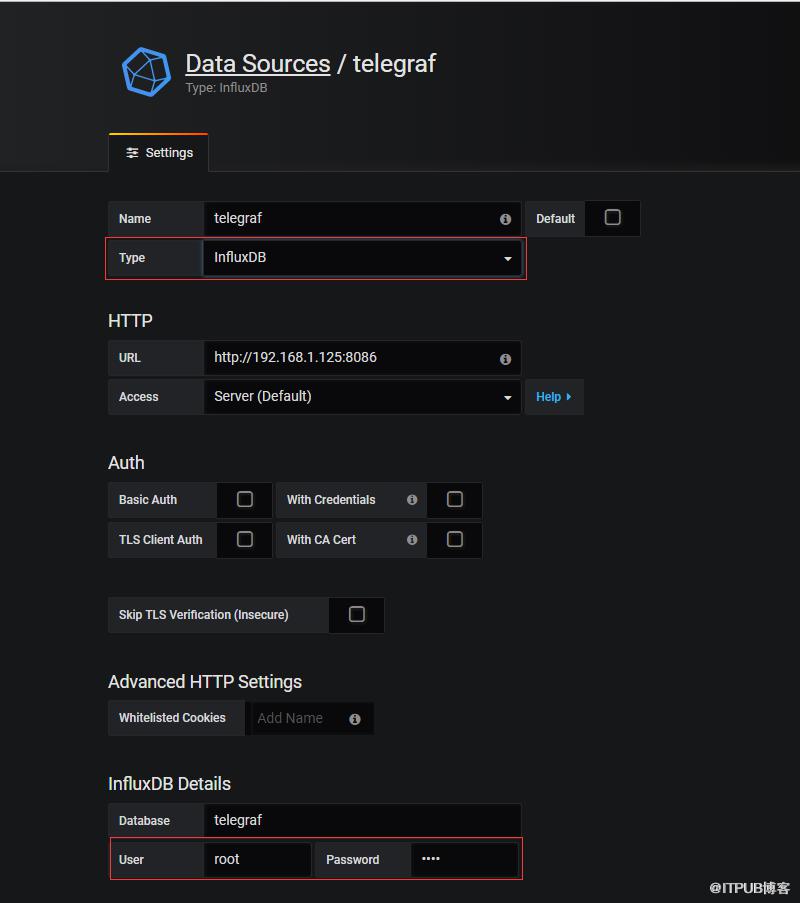Screen dimensions: 800x903
Task: Toggle the With Credentials checkbox
Action: [454, 499]
